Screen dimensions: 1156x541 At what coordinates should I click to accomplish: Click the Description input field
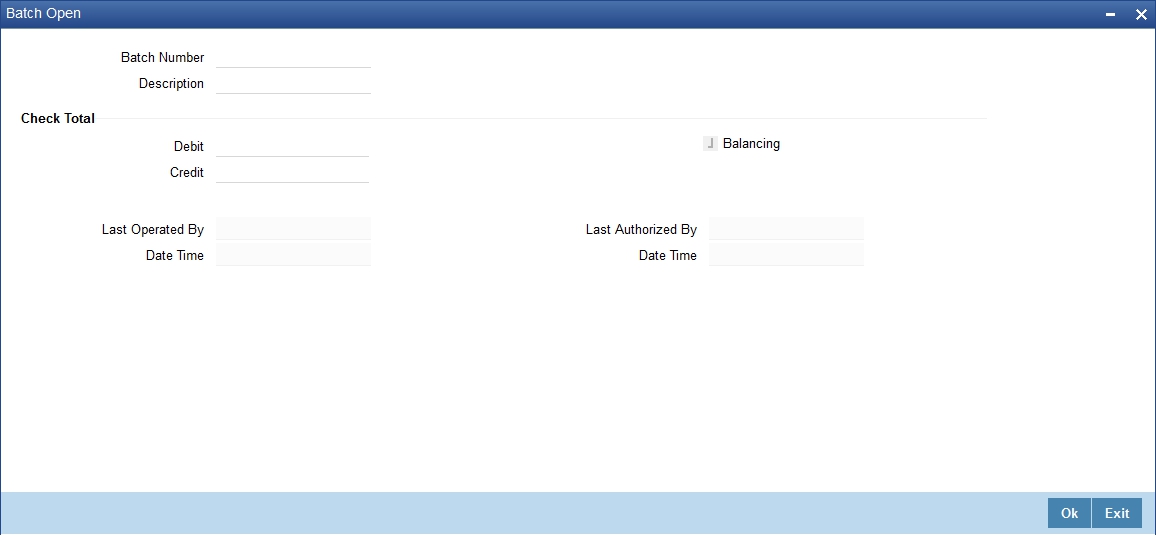pos(293,83)
